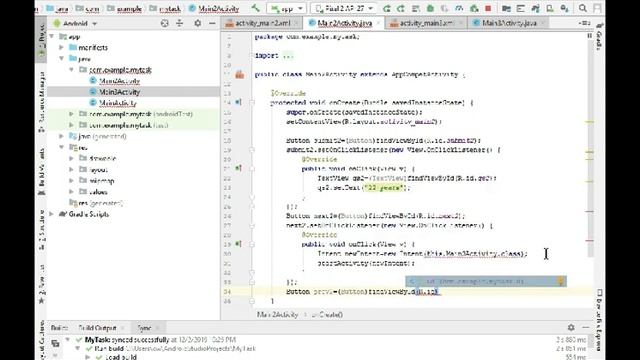Open Project panel settings gear

198,24
